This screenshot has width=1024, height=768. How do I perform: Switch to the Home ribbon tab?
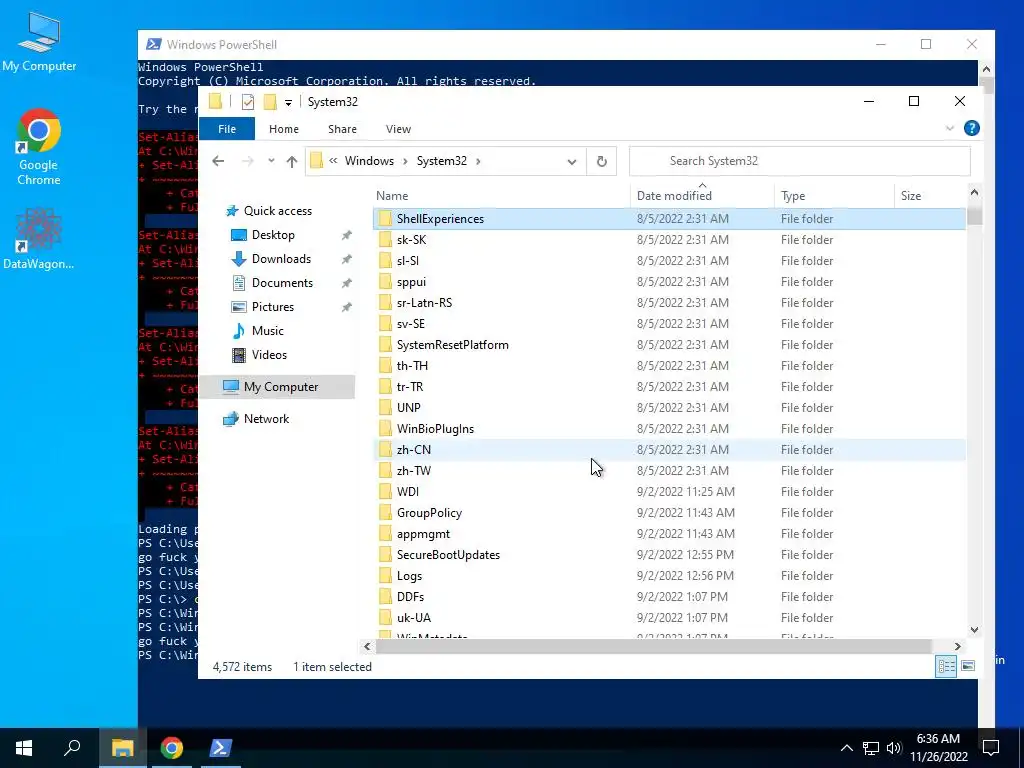[283, 129]
